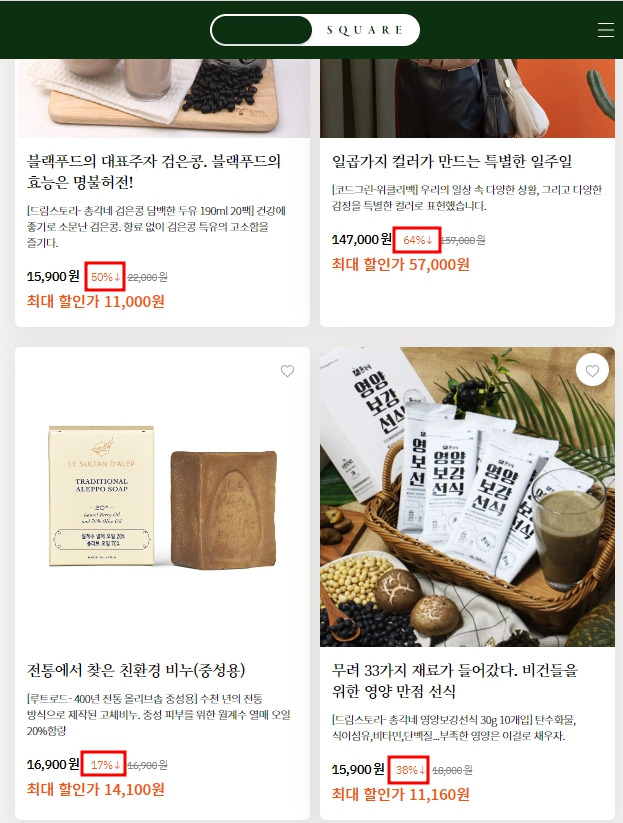623x823 pixels.
Task: Toggle heart on Aleppo soap product
Action: [287, 371]
